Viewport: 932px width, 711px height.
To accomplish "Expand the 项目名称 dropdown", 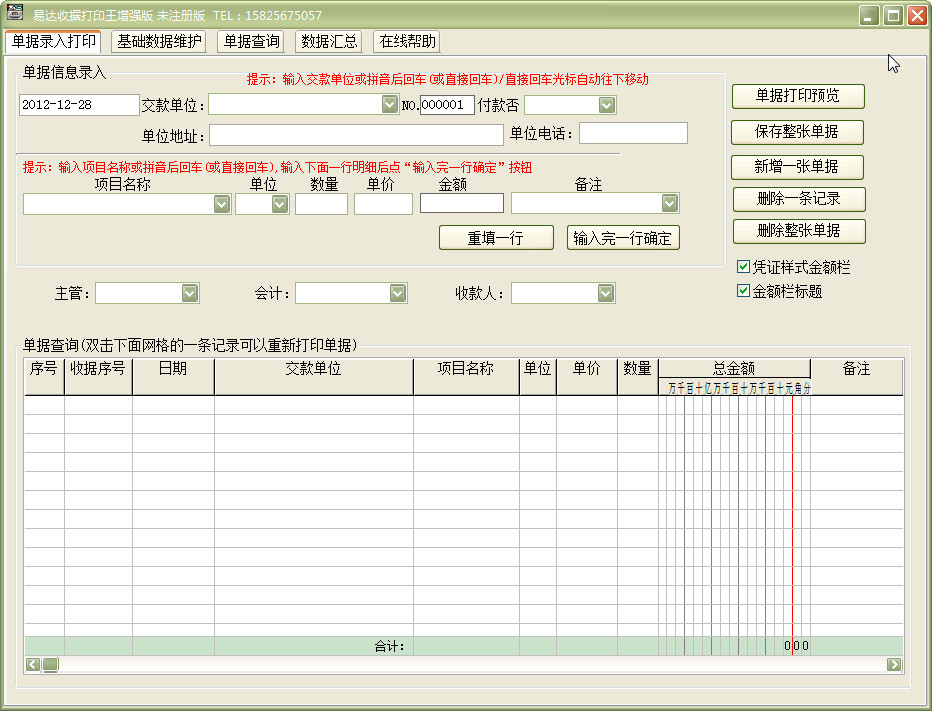I will point(222,204).
